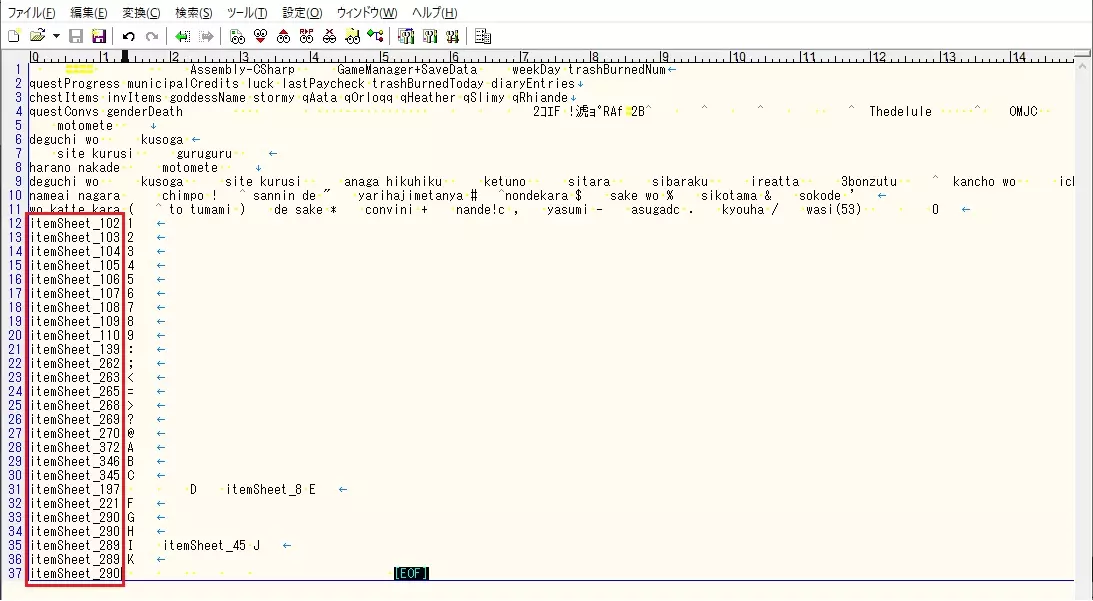Jump back with the green left arrow
Image resolution: width=1093 pixels, height=601 pixels.
coord(183,36)
